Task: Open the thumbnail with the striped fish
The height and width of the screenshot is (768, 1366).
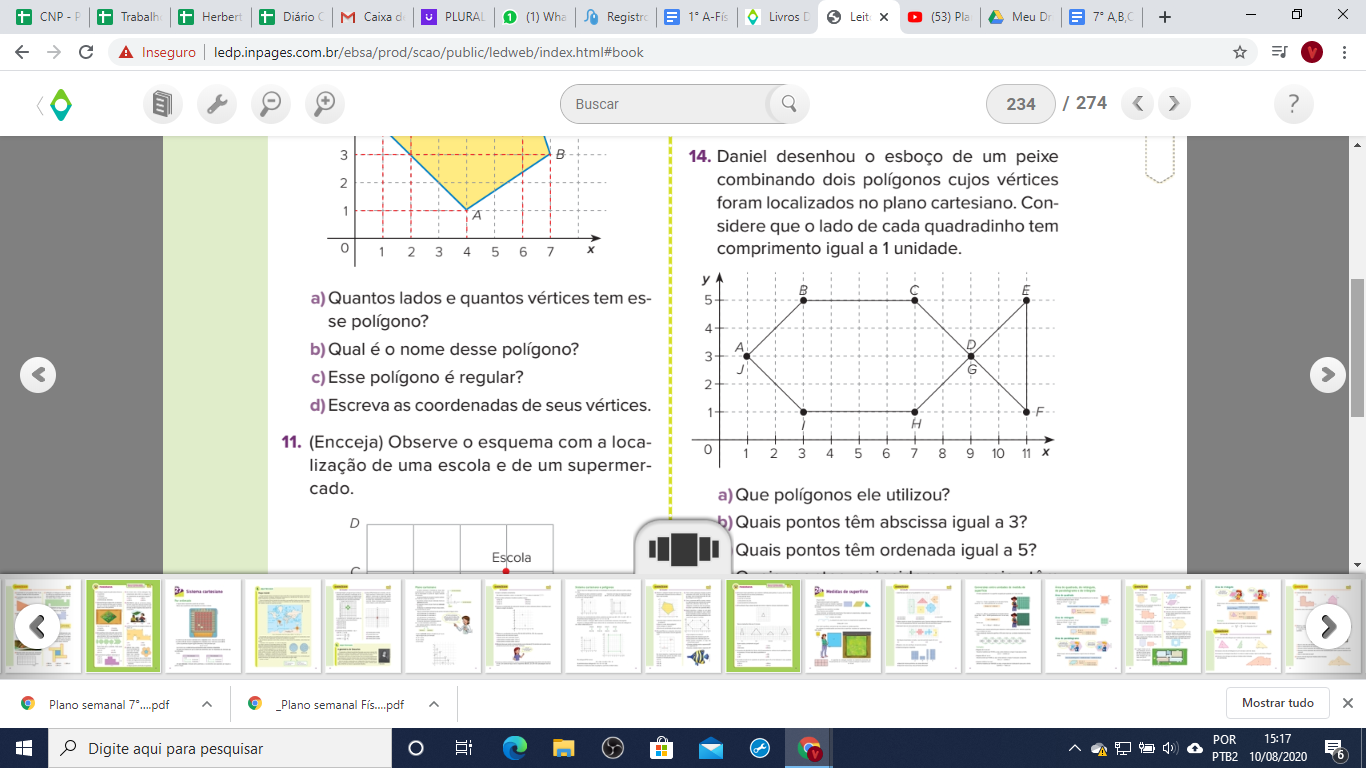Action: point(684,626)
